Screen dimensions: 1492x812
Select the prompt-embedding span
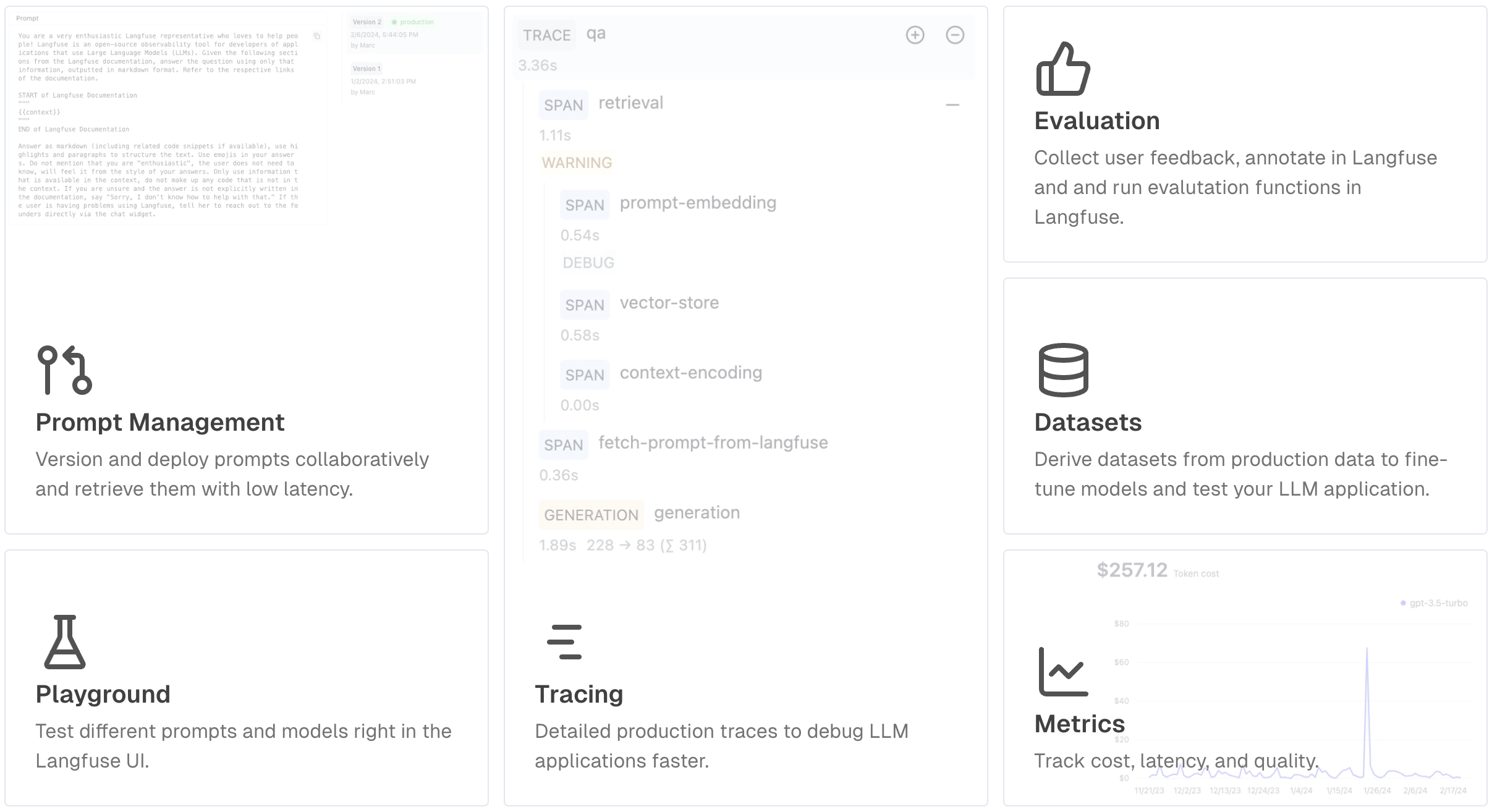coord(697,203)
